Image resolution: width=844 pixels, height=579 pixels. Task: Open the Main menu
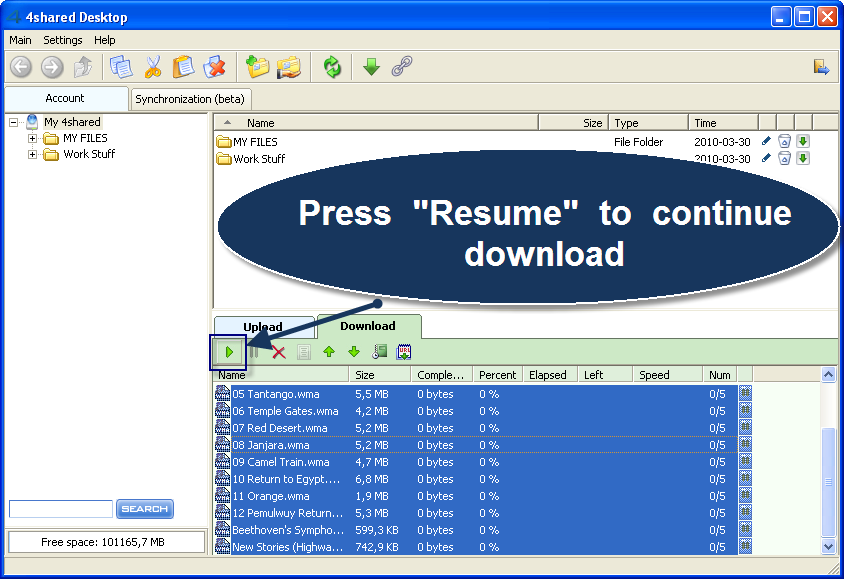pos(20,40)
